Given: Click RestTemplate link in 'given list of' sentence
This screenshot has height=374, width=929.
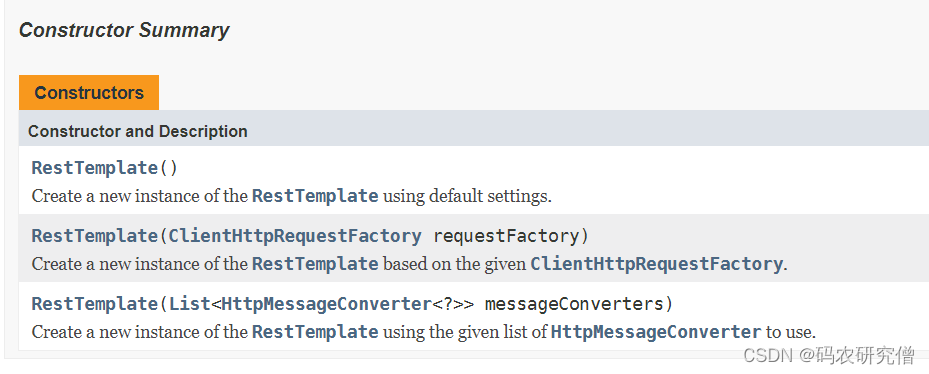Looking at the screenshot, I should (x=315, y=332).
